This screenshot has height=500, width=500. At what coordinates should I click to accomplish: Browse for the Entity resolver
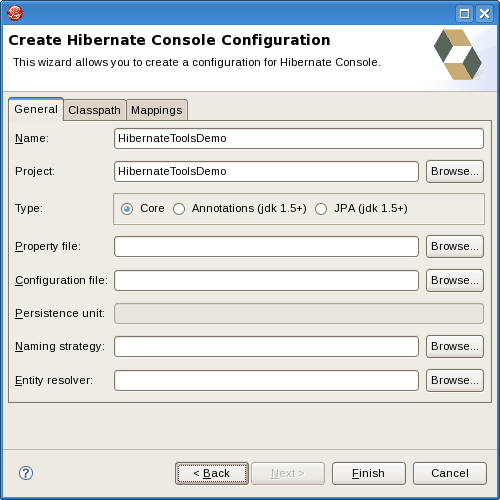[x=455, y=380]
